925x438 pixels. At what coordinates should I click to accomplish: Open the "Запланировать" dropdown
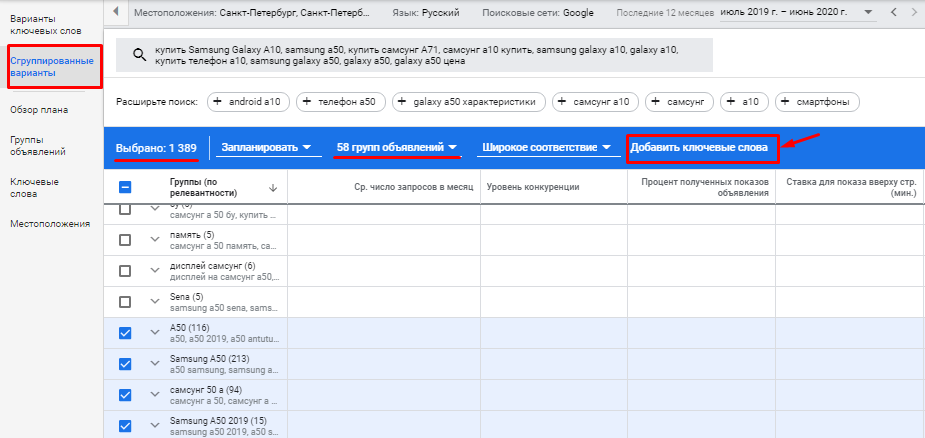tap(264, 148)
